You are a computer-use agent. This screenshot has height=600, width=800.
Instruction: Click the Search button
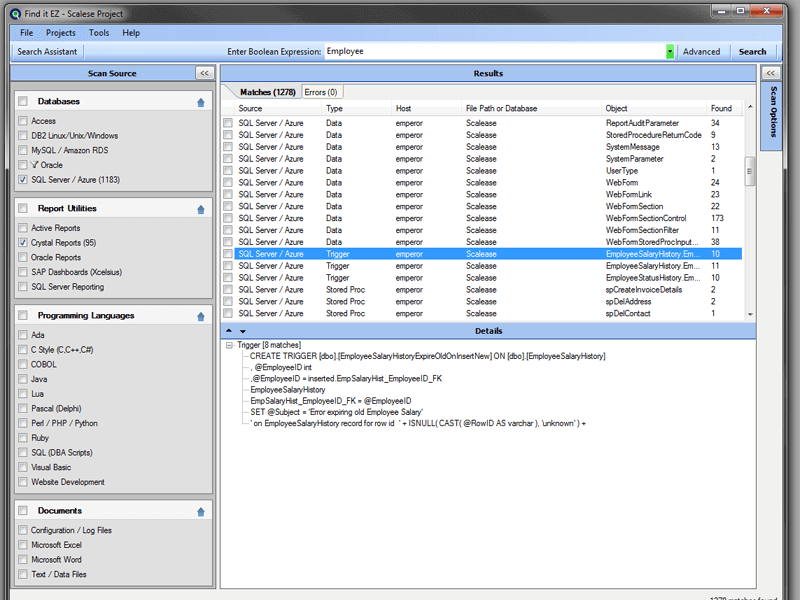(752, 52)
